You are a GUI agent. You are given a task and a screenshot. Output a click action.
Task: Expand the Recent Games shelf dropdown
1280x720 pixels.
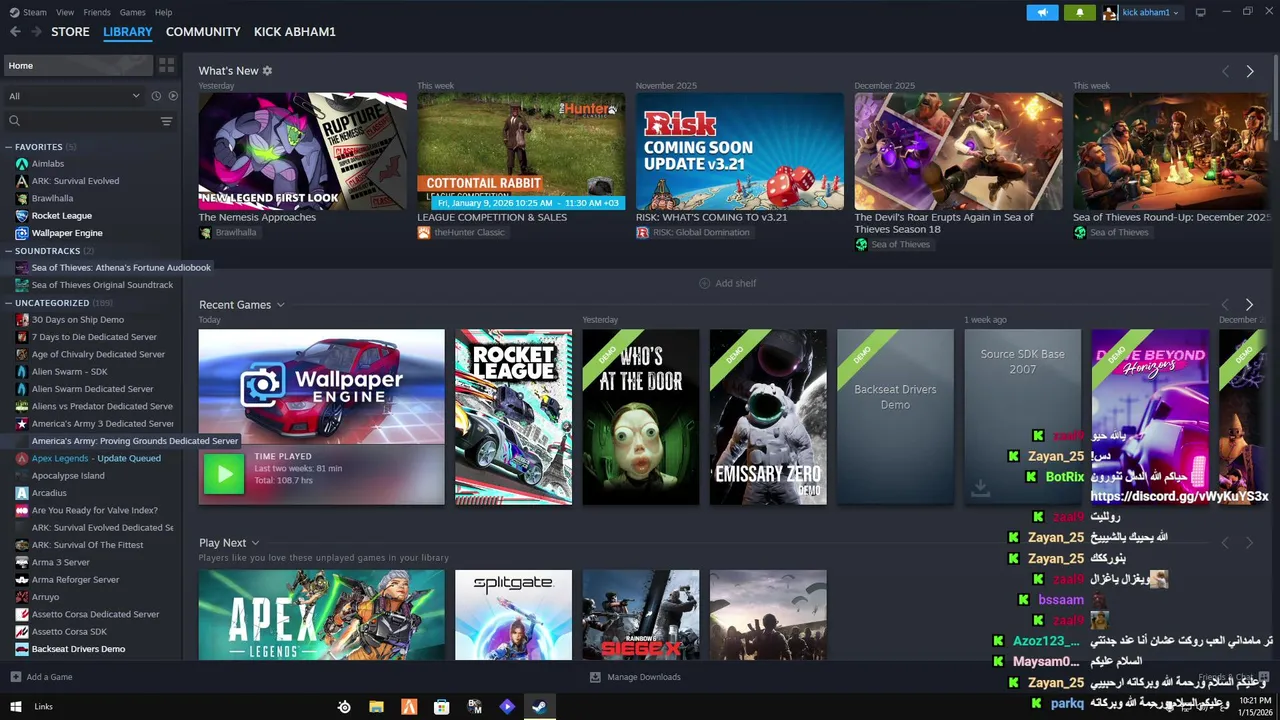point(280,305)
